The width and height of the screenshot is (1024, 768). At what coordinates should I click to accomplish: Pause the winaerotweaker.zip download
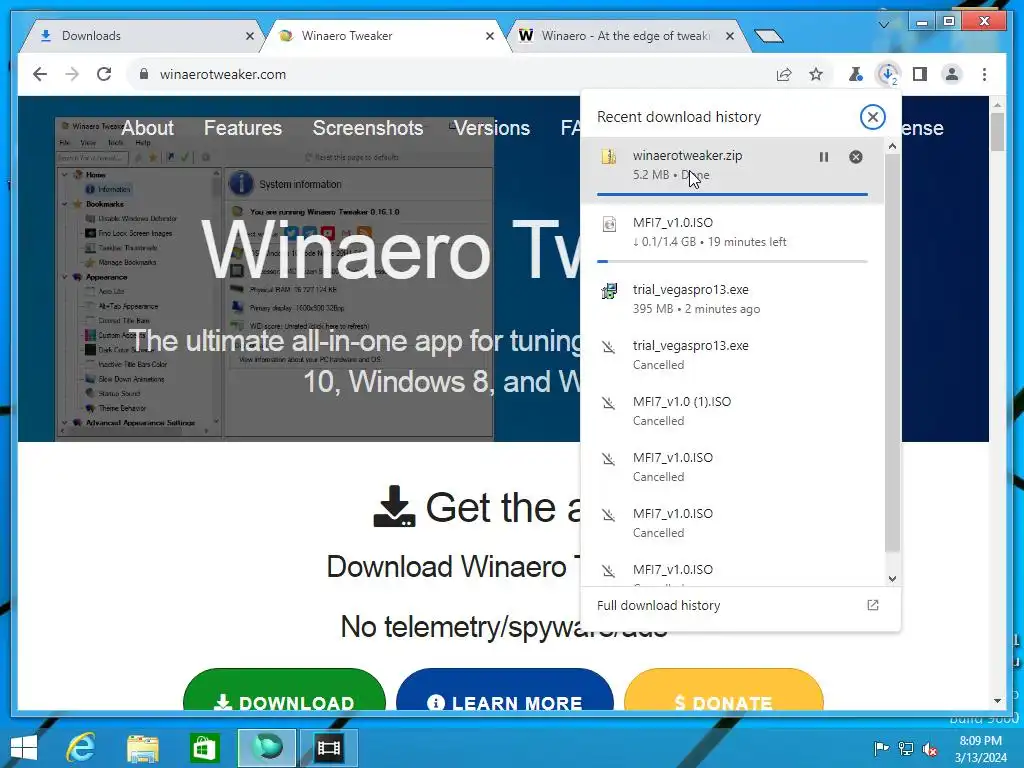tap(824, 157)
